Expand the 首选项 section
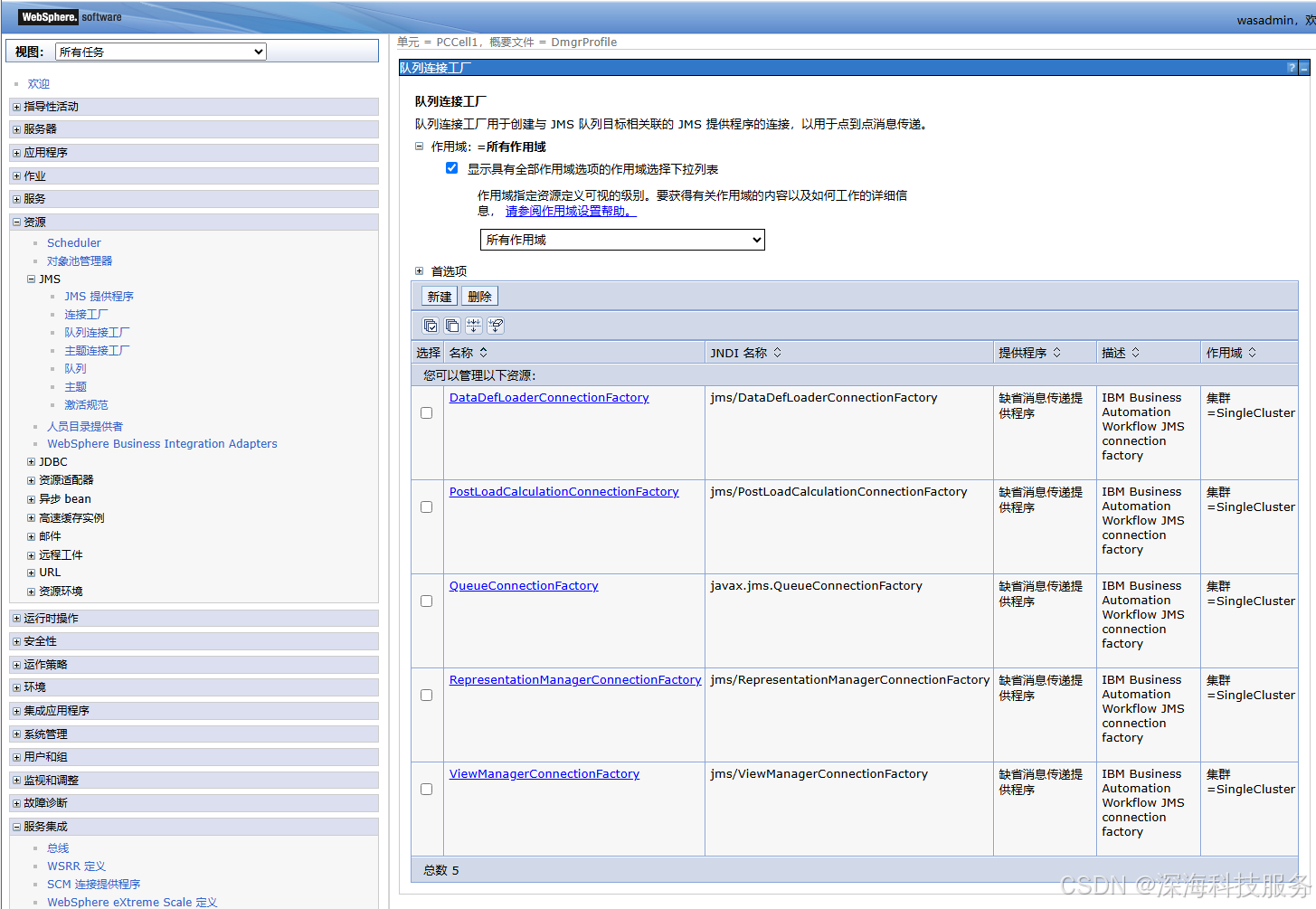1316x909 pixels. click(x=419, y=270)
